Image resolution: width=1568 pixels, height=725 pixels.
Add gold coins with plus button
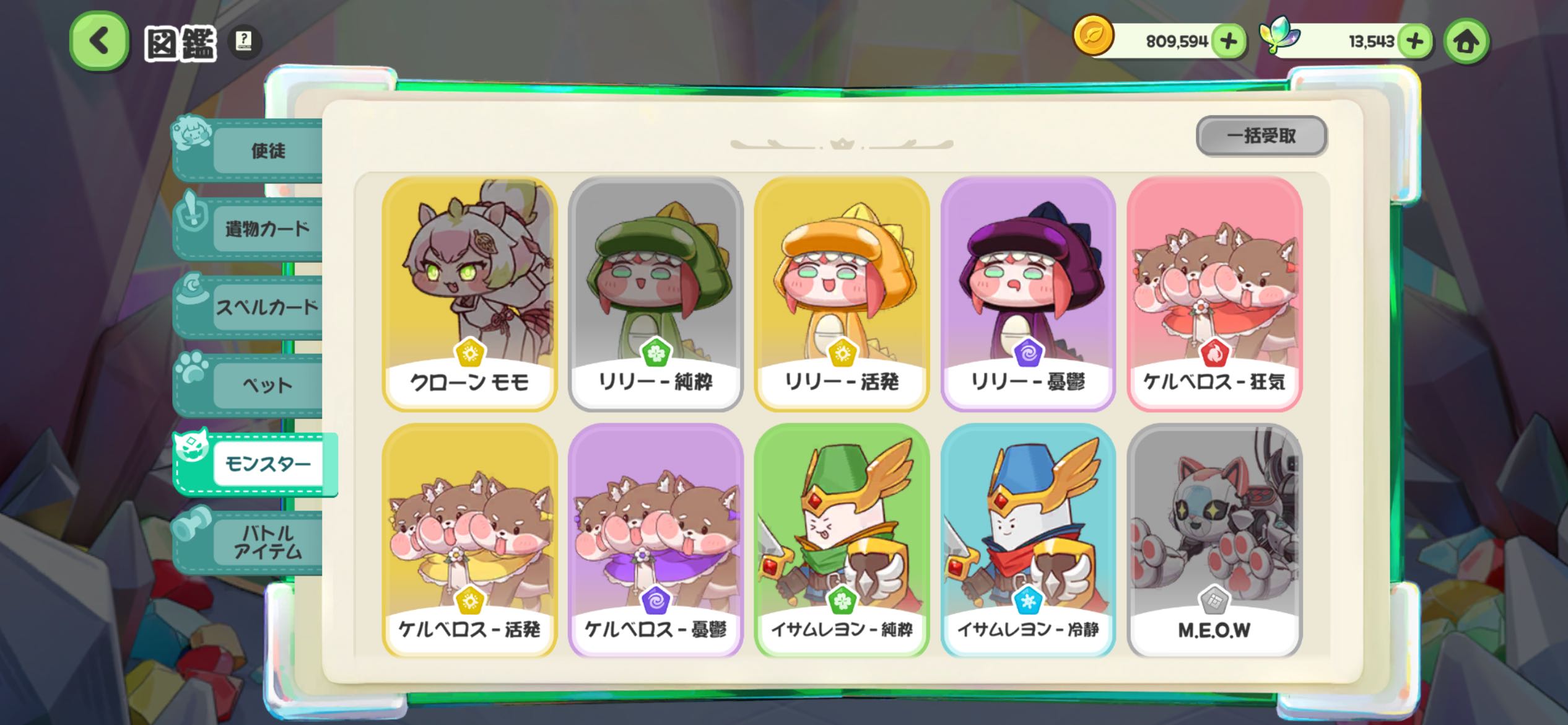(1229, 42)
